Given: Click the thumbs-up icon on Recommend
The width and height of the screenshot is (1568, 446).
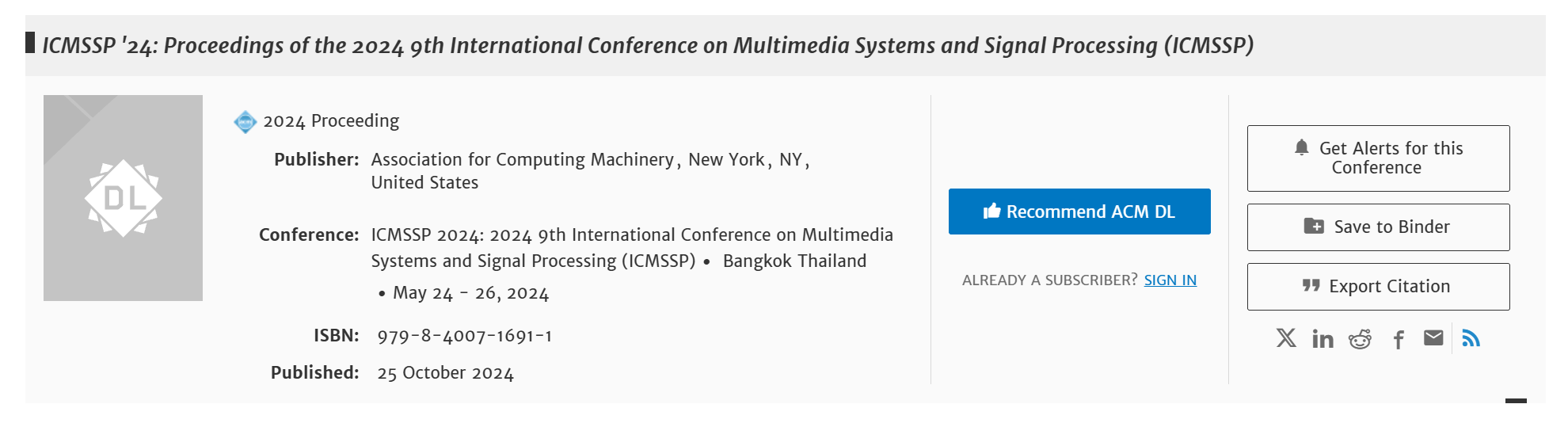Looking at the screenshot, I should click(x=991, y=211).
